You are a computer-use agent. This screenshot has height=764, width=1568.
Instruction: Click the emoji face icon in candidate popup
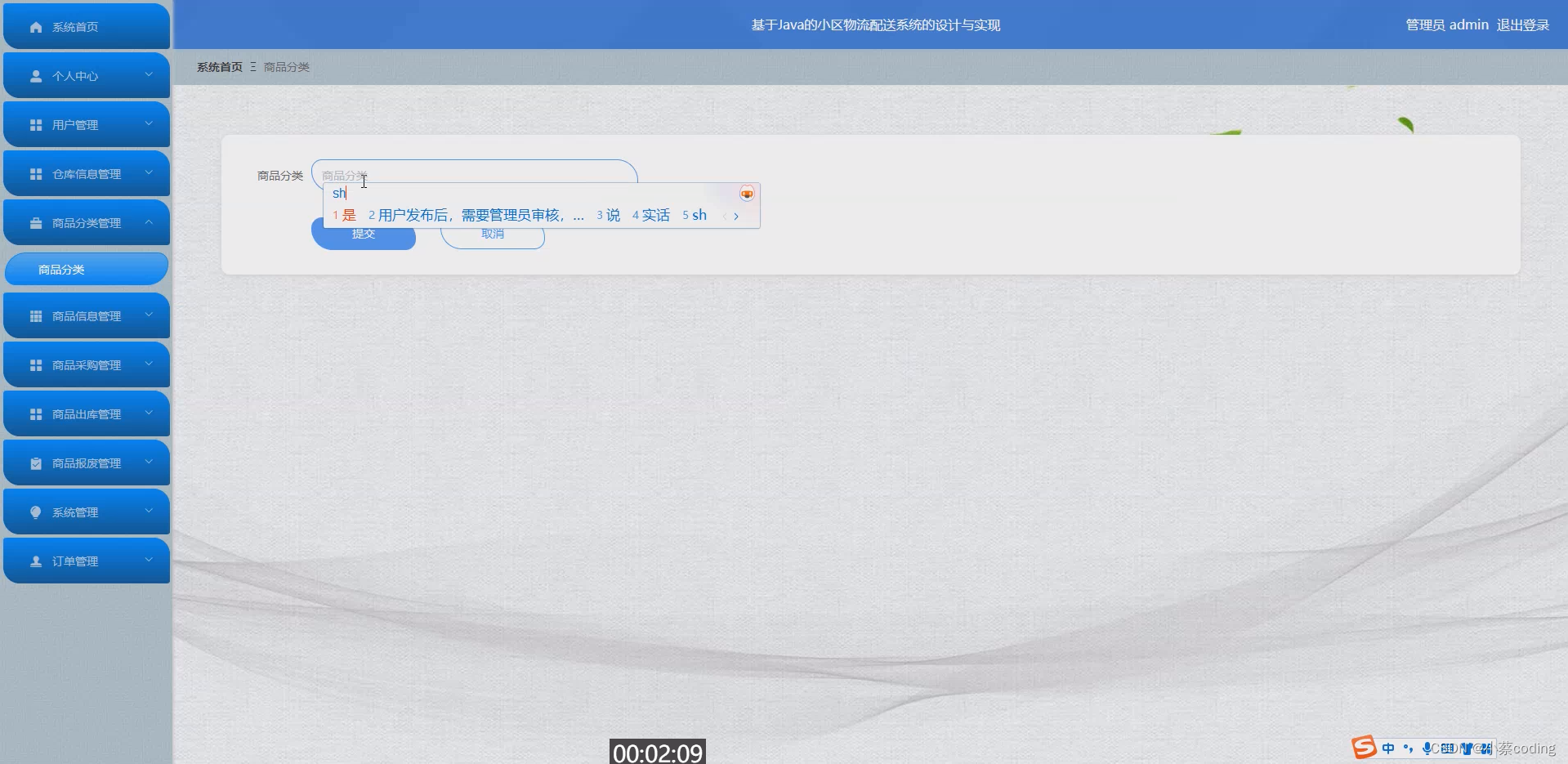pos(747,194)
